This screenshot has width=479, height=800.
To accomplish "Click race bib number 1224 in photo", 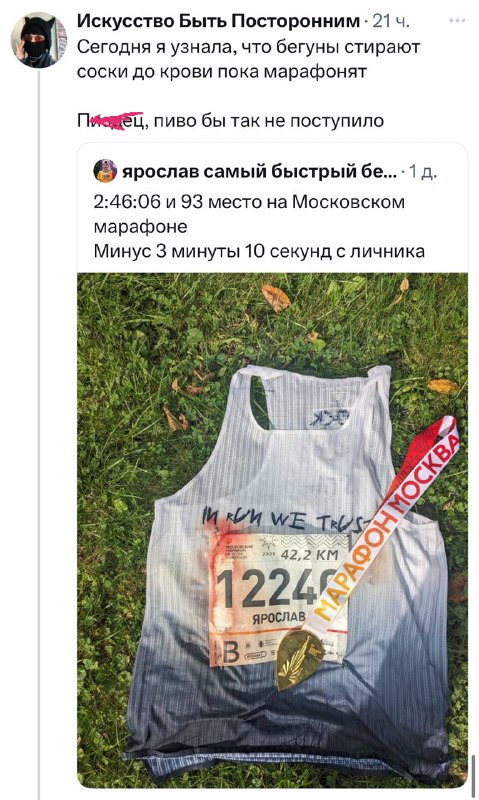I will click(271, 589).
